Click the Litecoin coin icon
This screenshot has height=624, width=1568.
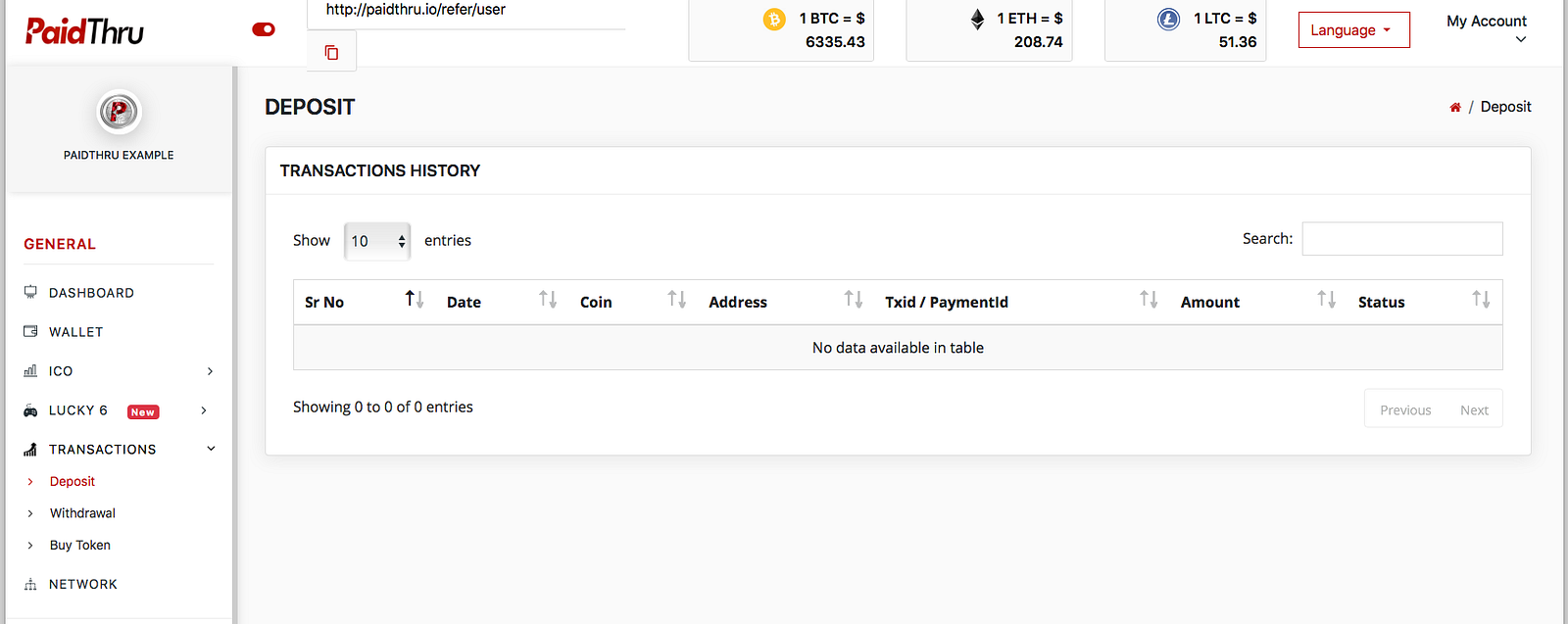1168,20
